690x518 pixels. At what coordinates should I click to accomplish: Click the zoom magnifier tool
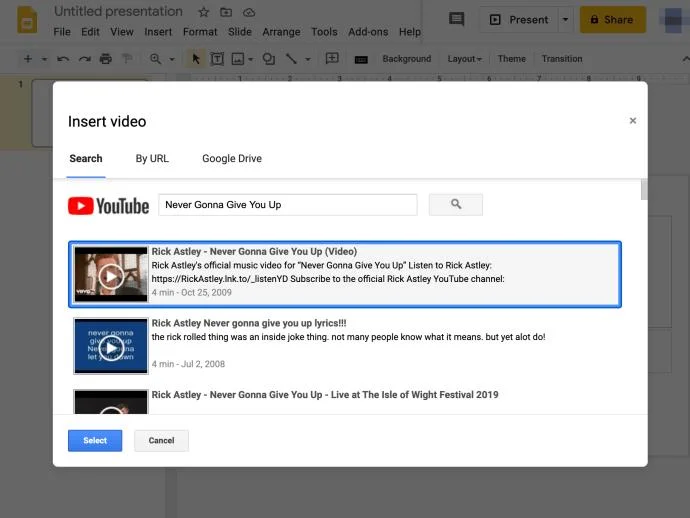[x=155, y=59]
